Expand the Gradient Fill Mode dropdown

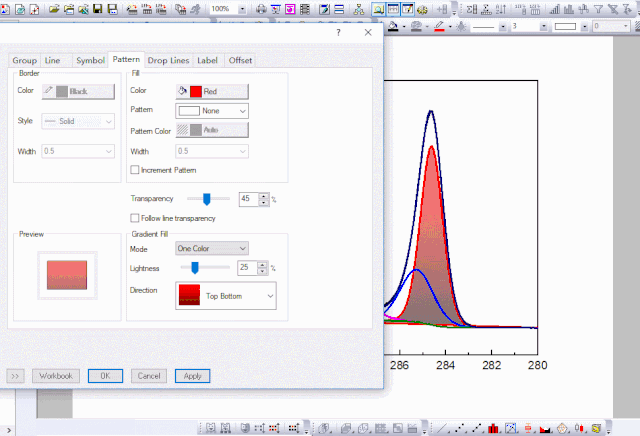click(211, 248)
